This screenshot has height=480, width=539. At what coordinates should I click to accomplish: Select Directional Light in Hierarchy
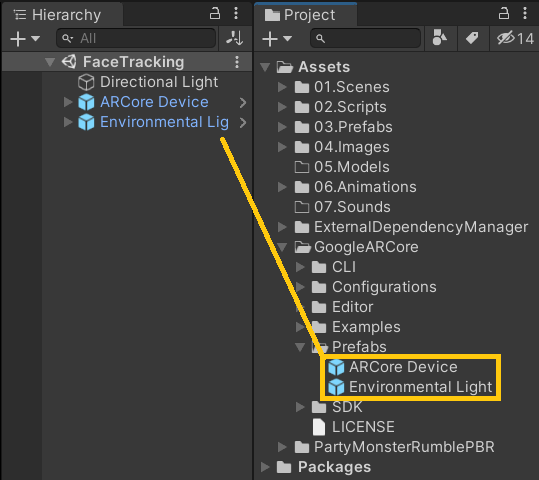[159, 82]
